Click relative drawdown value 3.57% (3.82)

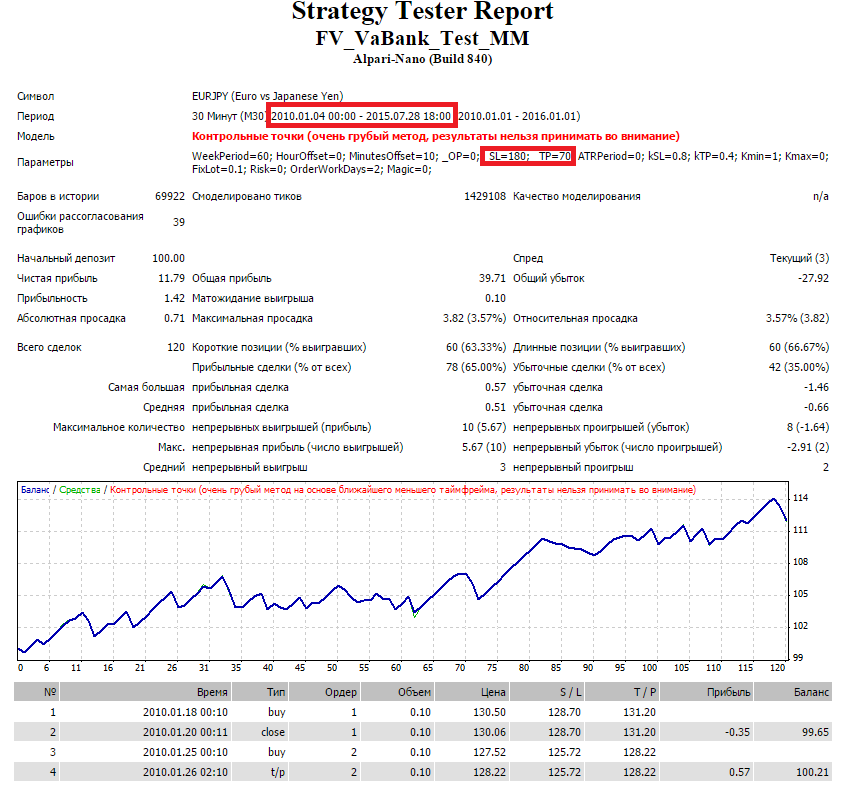coord(798,318)
